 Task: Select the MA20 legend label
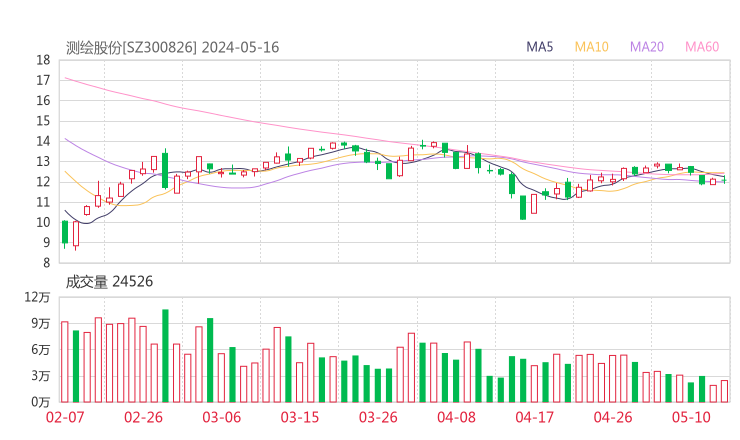(x=647, y=47)
